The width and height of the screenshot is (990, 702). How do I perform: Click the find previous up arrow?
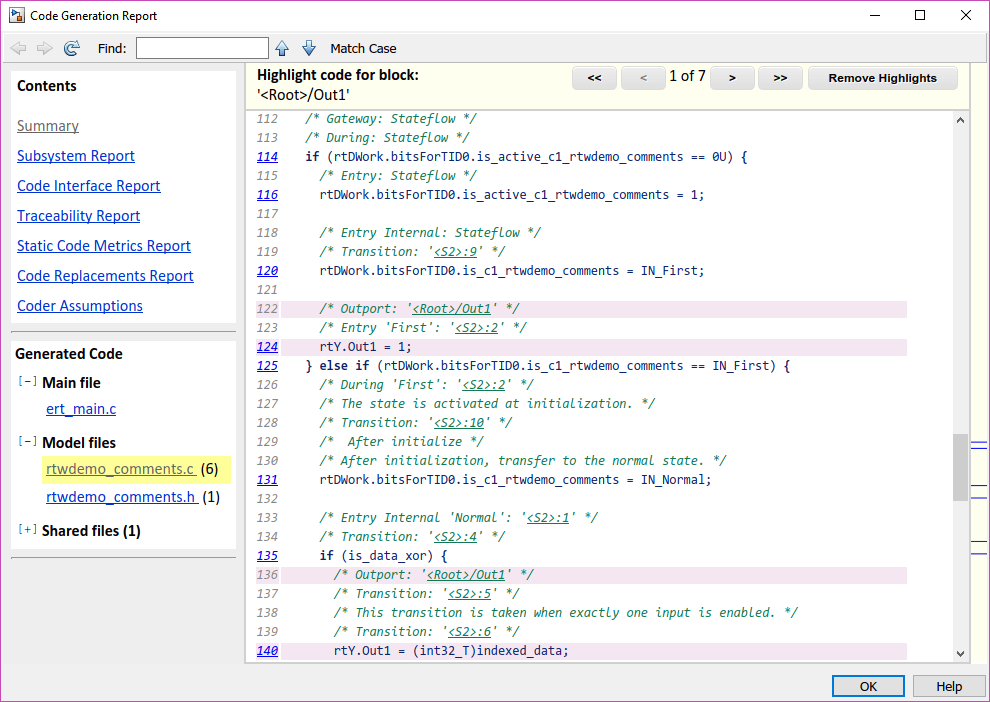(x=282, y=48)
